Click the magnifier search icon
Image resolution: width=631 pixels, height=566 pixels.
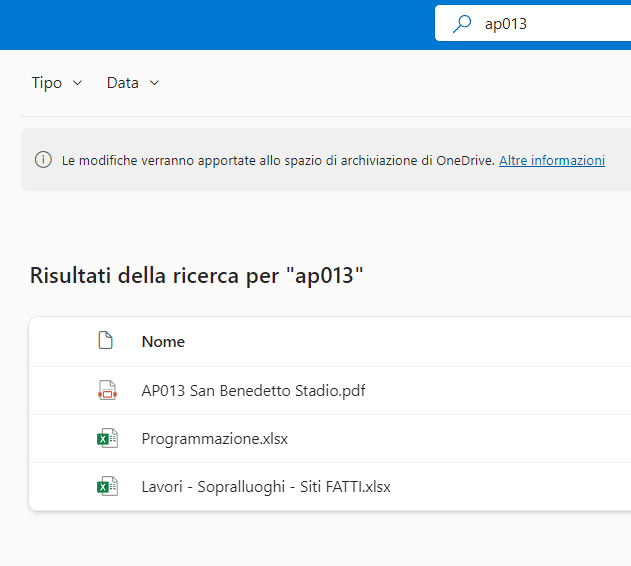click(x=462, y=24)
